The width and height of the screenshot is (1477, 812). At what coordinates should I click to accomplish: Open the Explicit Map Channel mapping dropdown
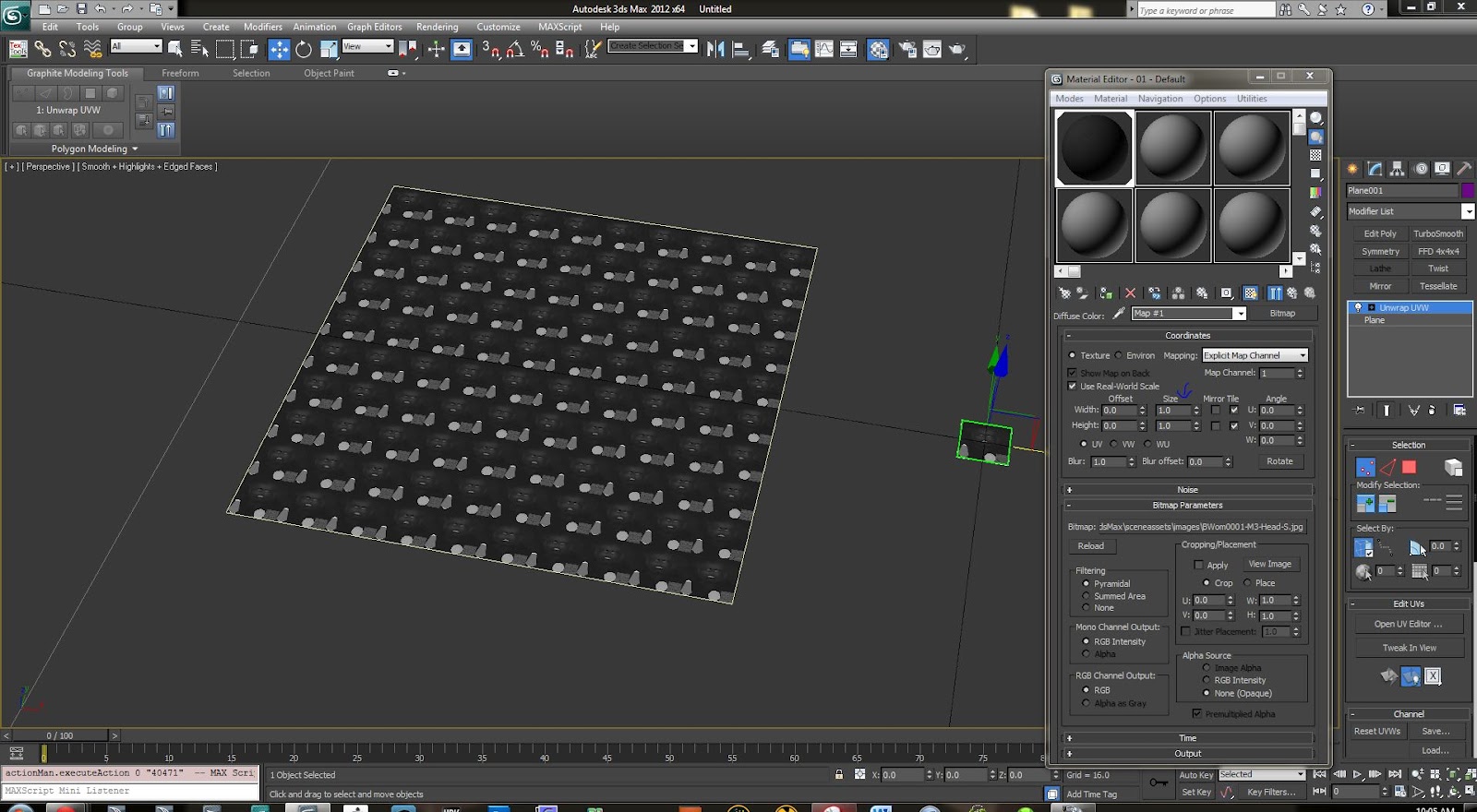pyautogui.click(x=1255, y=355)
